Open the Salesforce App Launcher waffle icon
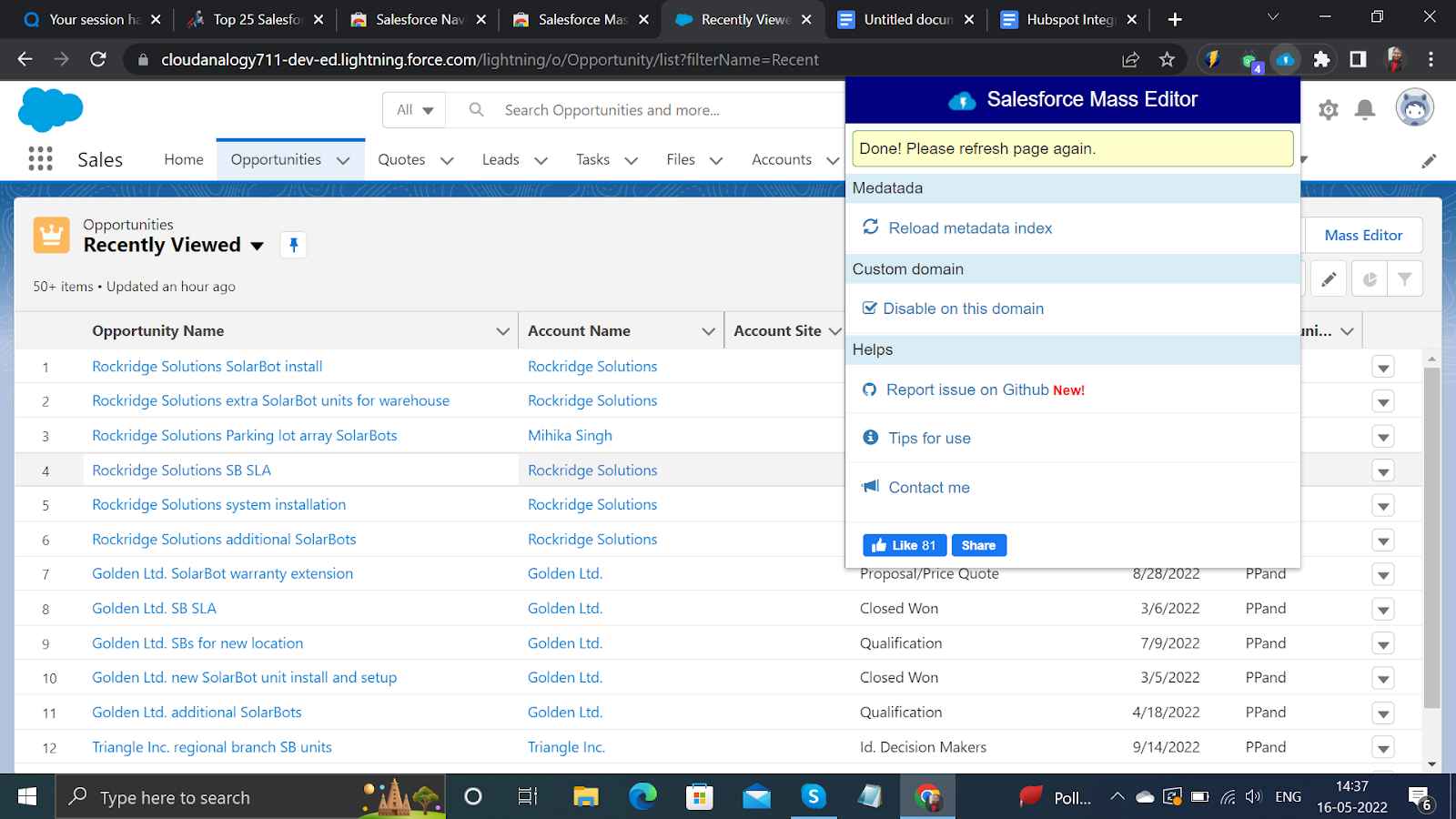The image size is (1456, 819). coord(39,158)
